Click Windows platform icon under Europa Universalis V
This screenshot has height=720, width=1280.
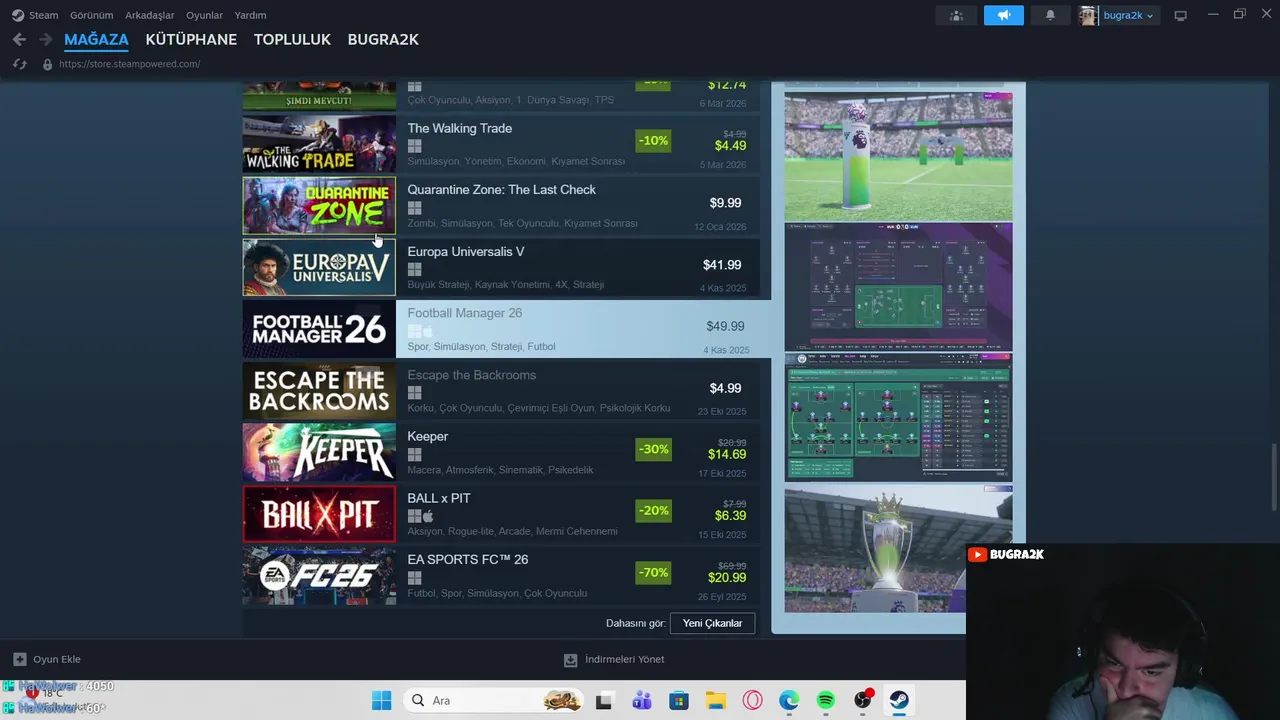coord(414,269)
